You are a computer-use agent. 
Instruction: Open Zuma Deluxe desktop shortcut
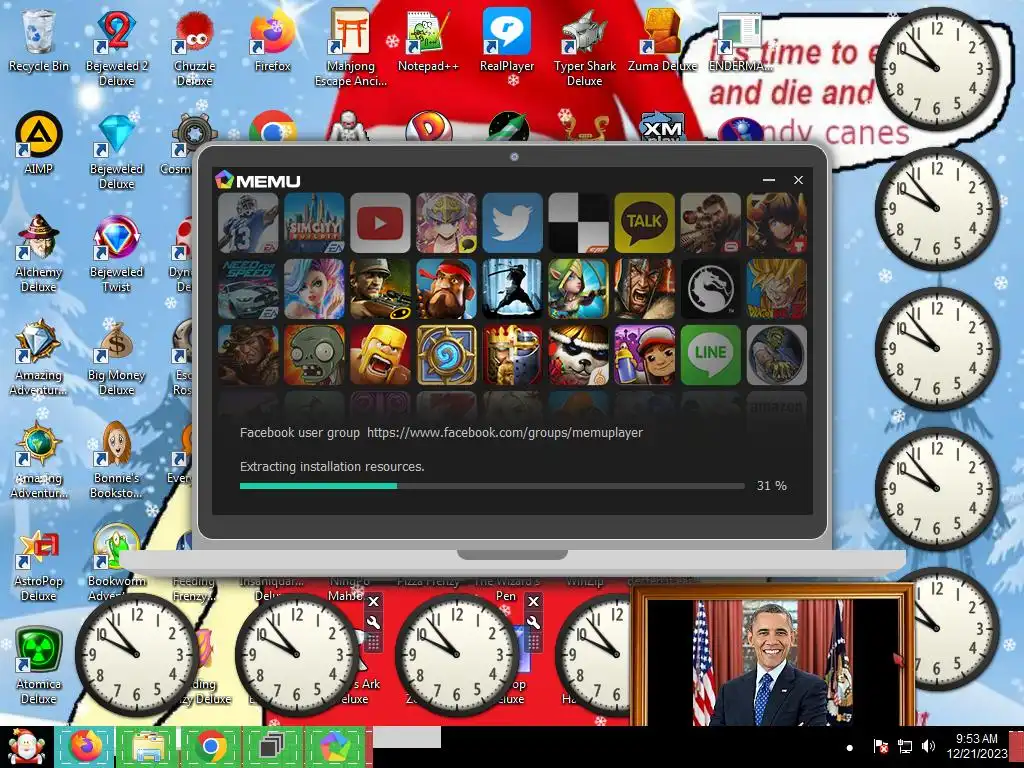coord(662,40)
